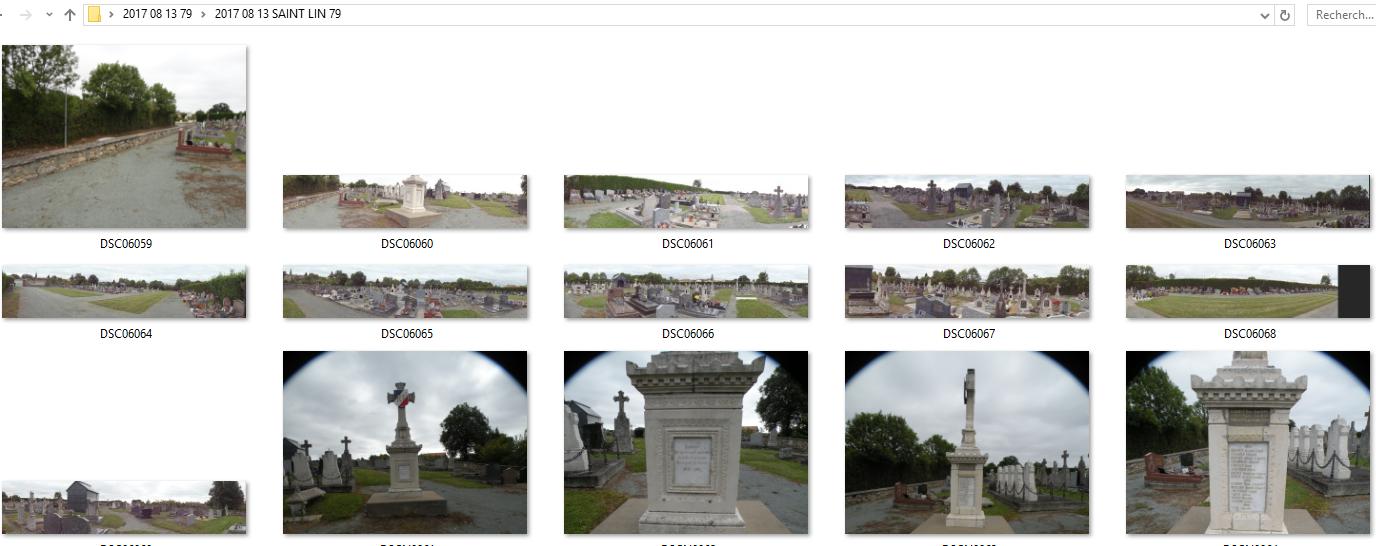The image size is (1376, 546).
Task: Expand the chevron before "2017 08 13 SAINT LIN 79"
Action: coord(204,15)
